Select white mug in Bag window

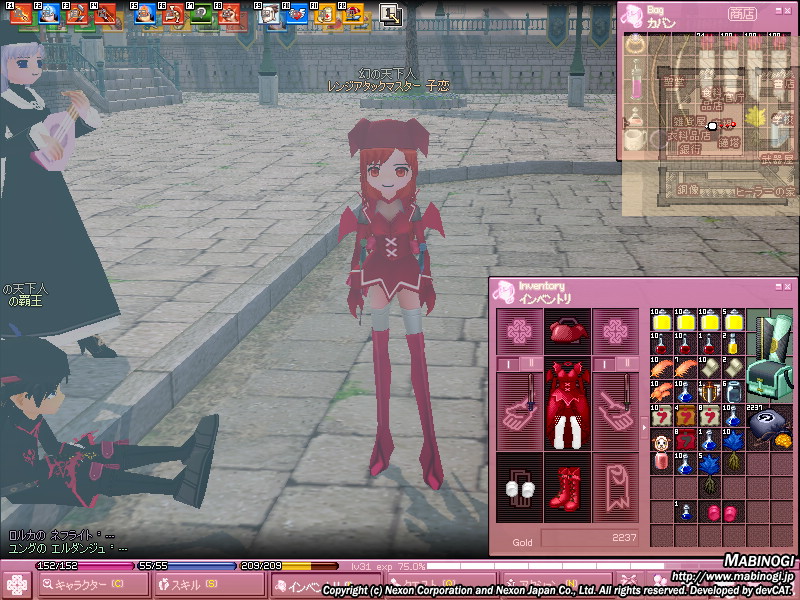click(635, 139)
